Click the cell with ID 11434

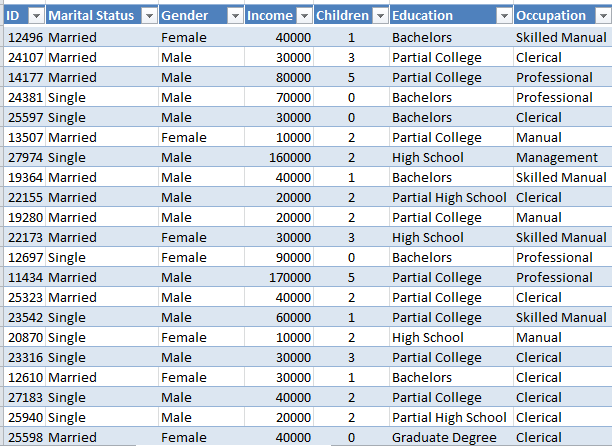[24, 277]
